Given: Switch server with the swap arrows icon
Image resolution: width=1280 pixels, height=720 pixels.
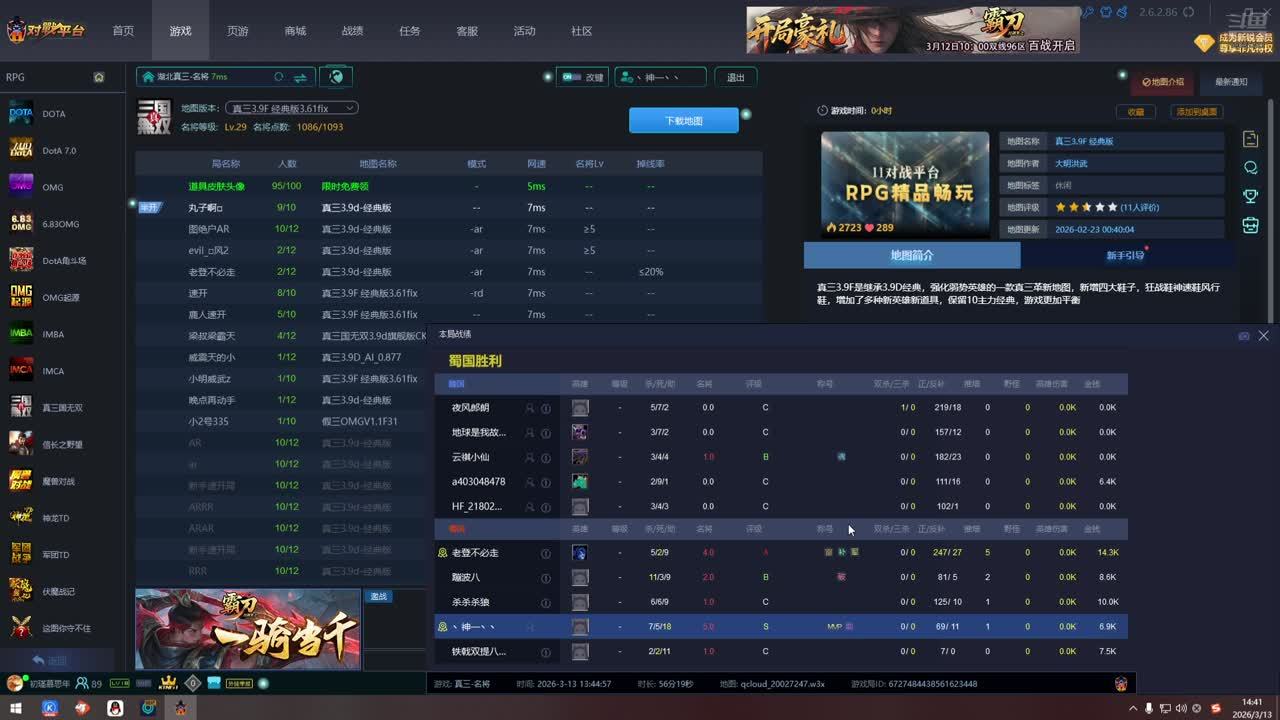Looking at the screenshot, I should click(x=300, y=77).
